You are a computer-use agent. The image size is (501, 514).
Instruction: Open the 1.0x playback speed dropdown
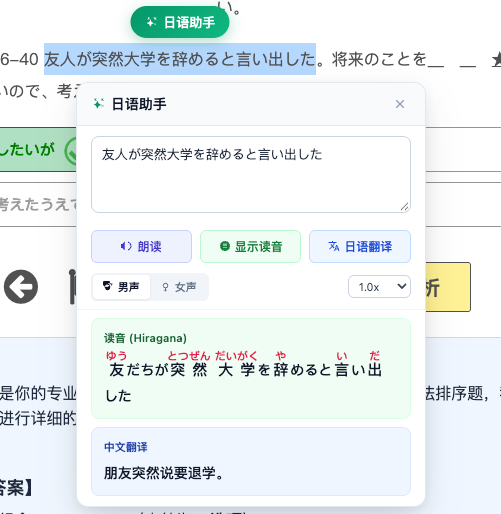point(379,287)
